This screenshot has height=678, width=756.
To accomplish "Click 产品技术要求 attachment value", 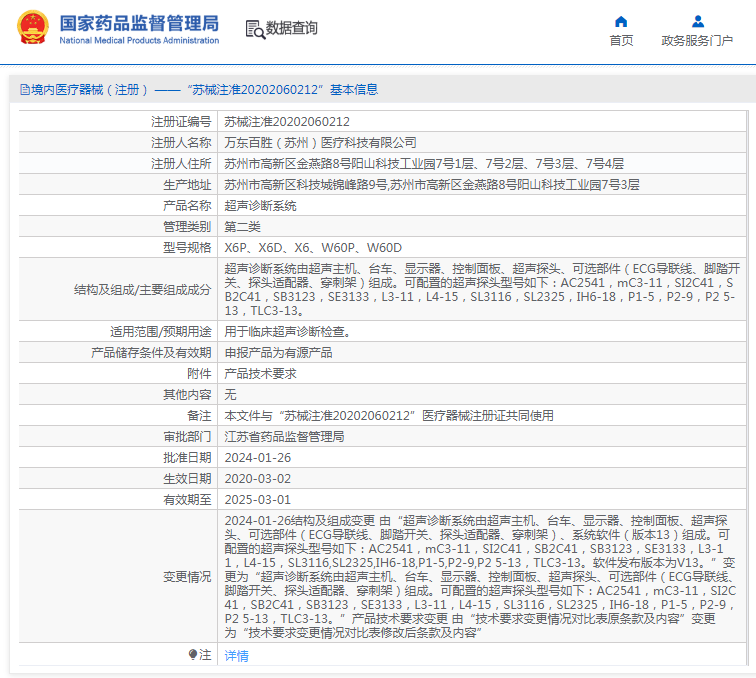I will (x=260, y=374).
